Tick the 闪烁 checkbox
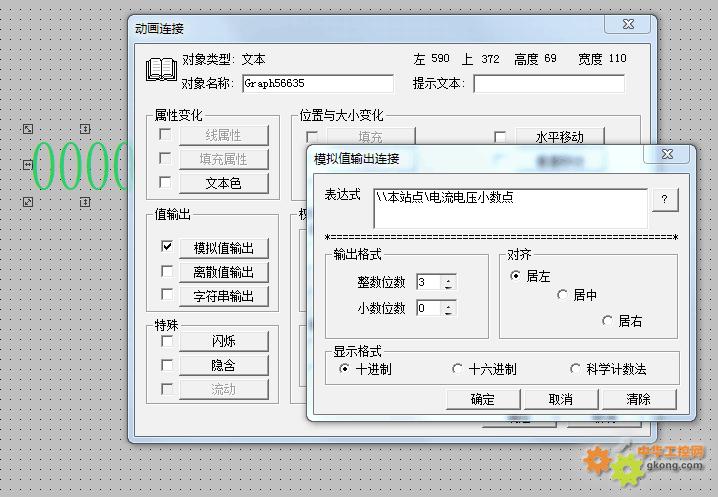This screenshot has width=718, height=497. [x=167, y=341]
